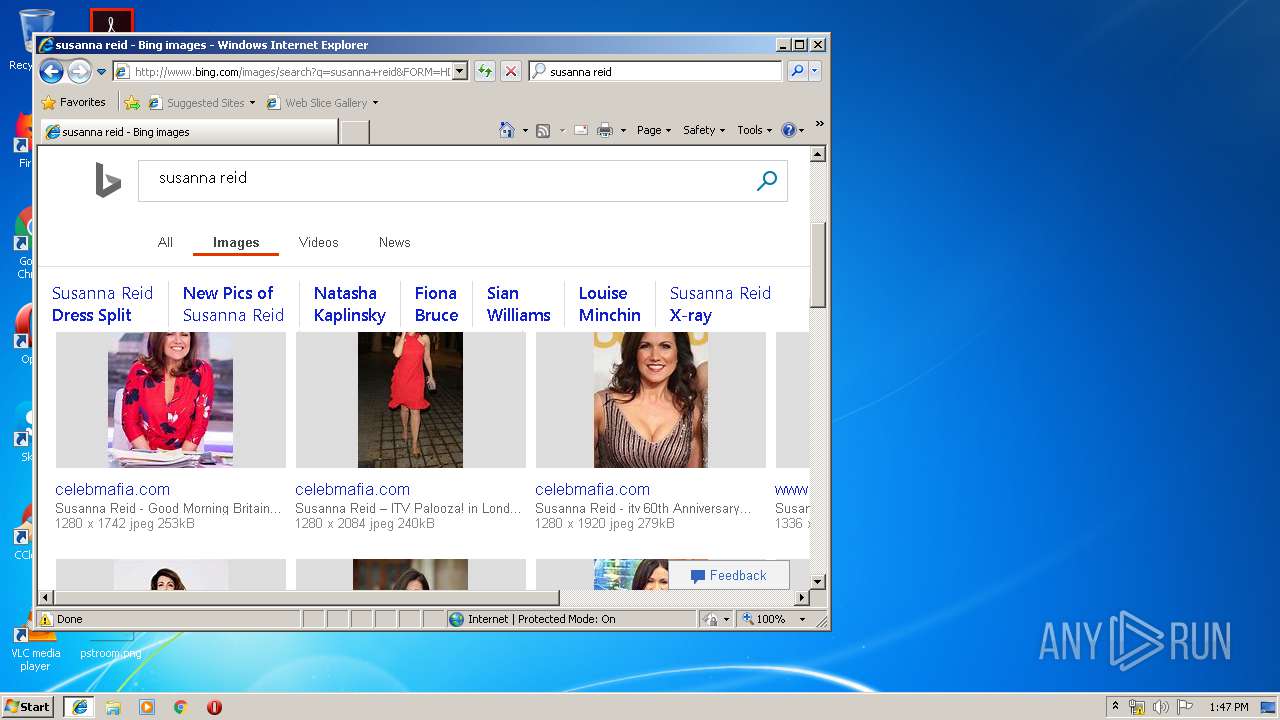Open the Help question mark icon
This screenshot has width=1280, height=720.
click(x=788, y=130)
